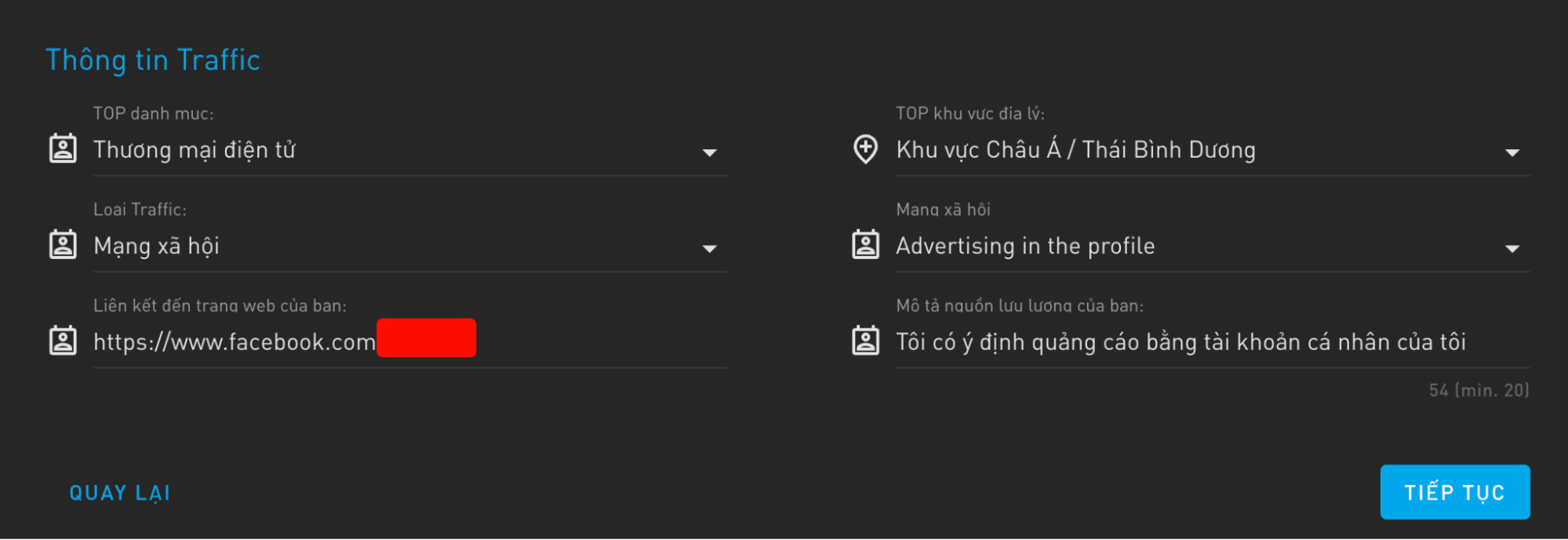Image resolution: width=1568 pixels, height=540 pixels.
Task: Open the Loại Traffic dropdown arrow
Action: (x=709, y=249)
